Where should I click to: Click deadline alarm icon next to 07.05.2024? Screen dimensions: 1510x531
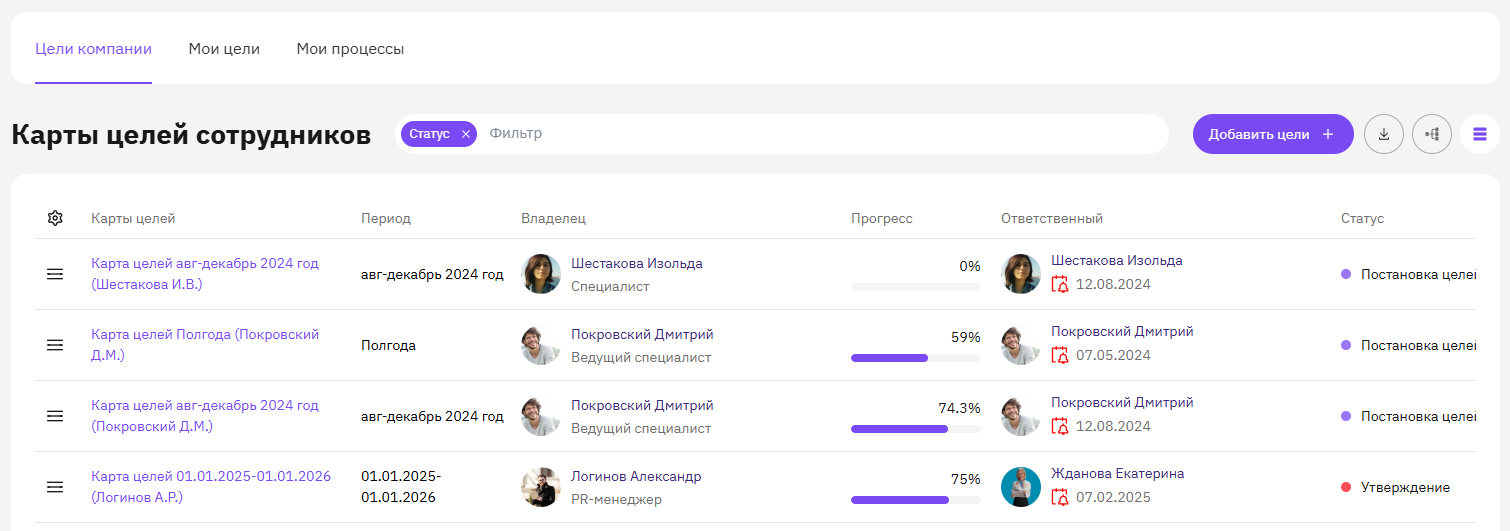pyautogui.click(x=1060, y=355)
